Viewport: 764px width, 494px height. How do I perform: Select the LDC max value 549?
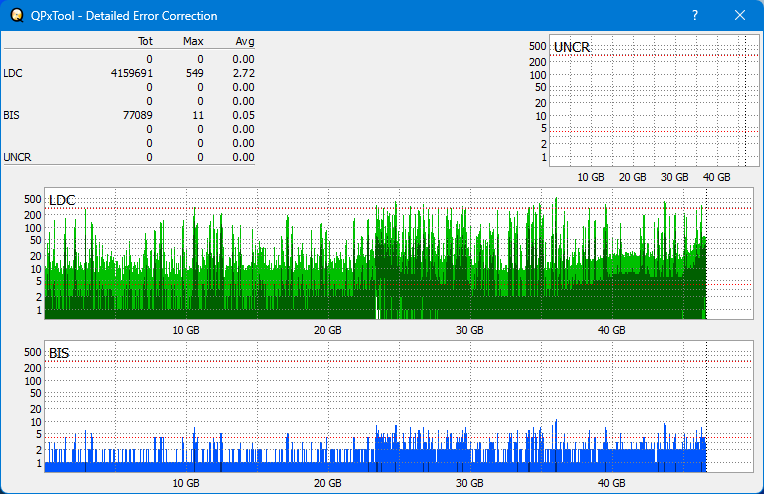[x=194, y=73]
